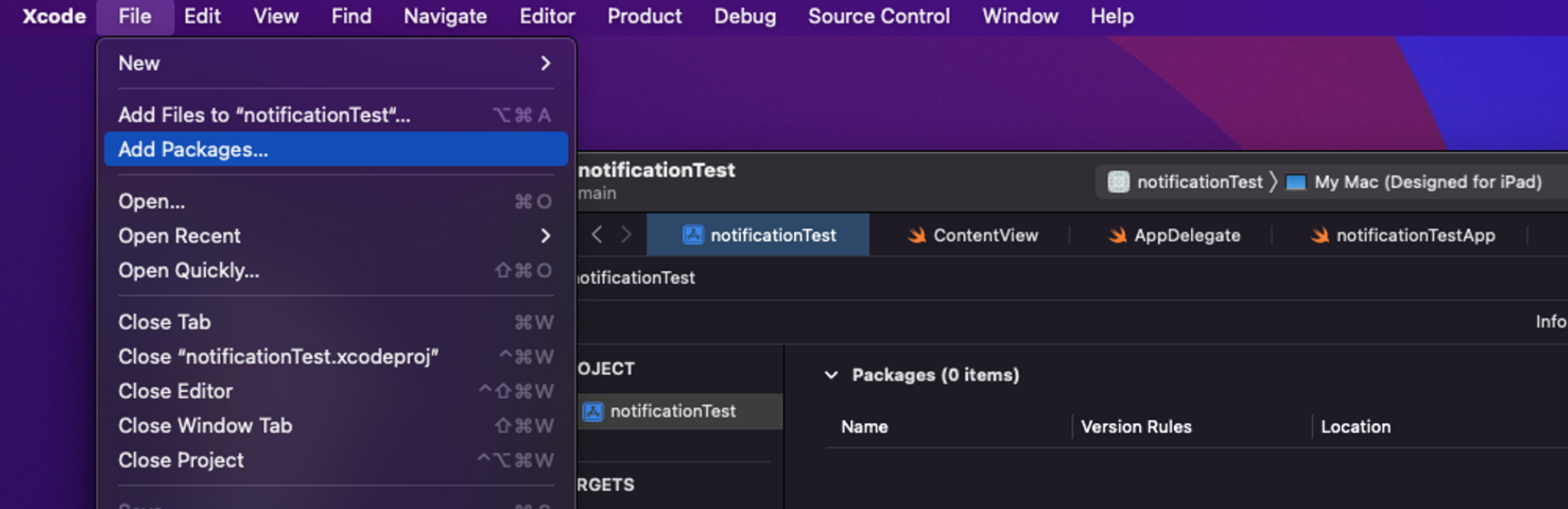Expand the New submenu
Image resolution: width=1568 pixels, height=509 pixels.
click(545, 64)
